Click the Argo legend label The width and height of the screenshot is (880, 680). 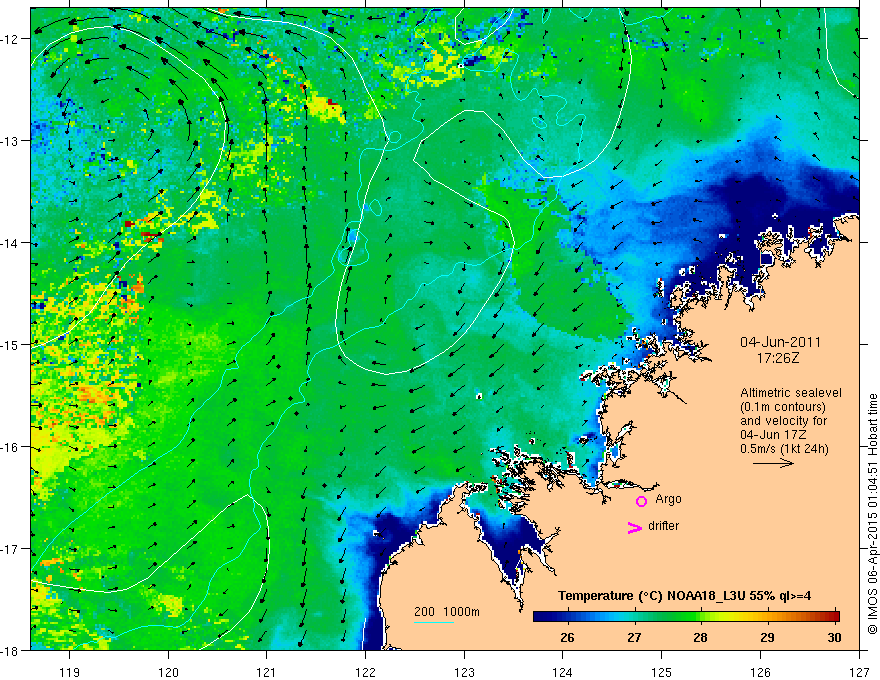668,499
